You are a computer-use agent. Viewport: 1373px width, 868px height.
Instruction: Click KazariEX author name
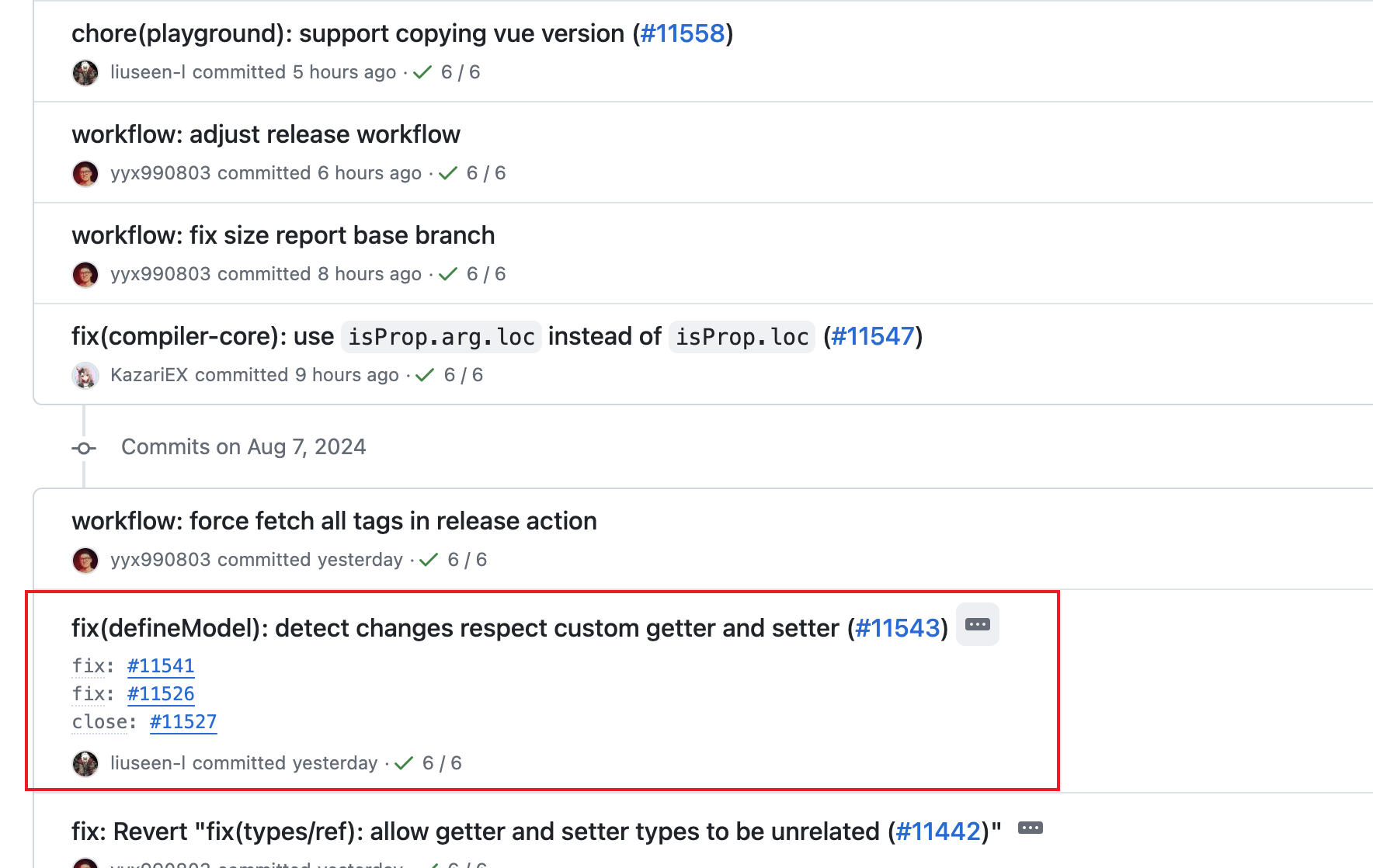pos(149,376)
